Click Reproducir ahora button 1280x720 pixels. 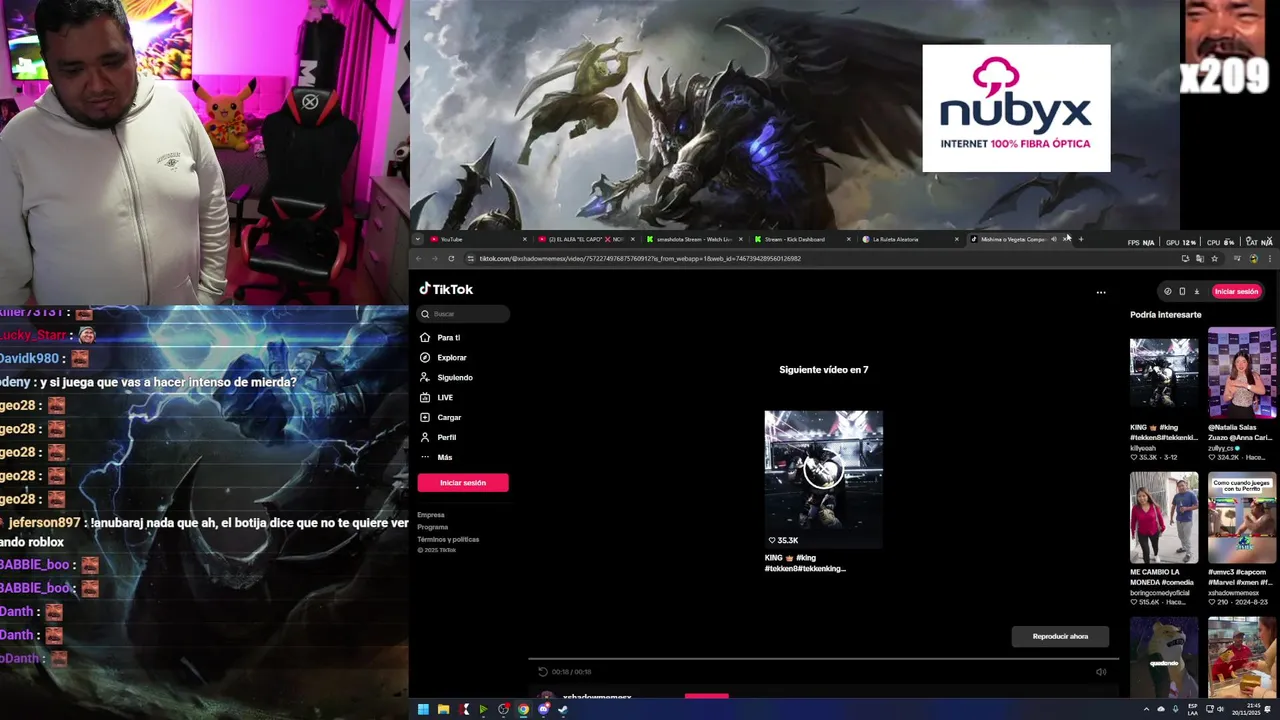coord(1060,636)
